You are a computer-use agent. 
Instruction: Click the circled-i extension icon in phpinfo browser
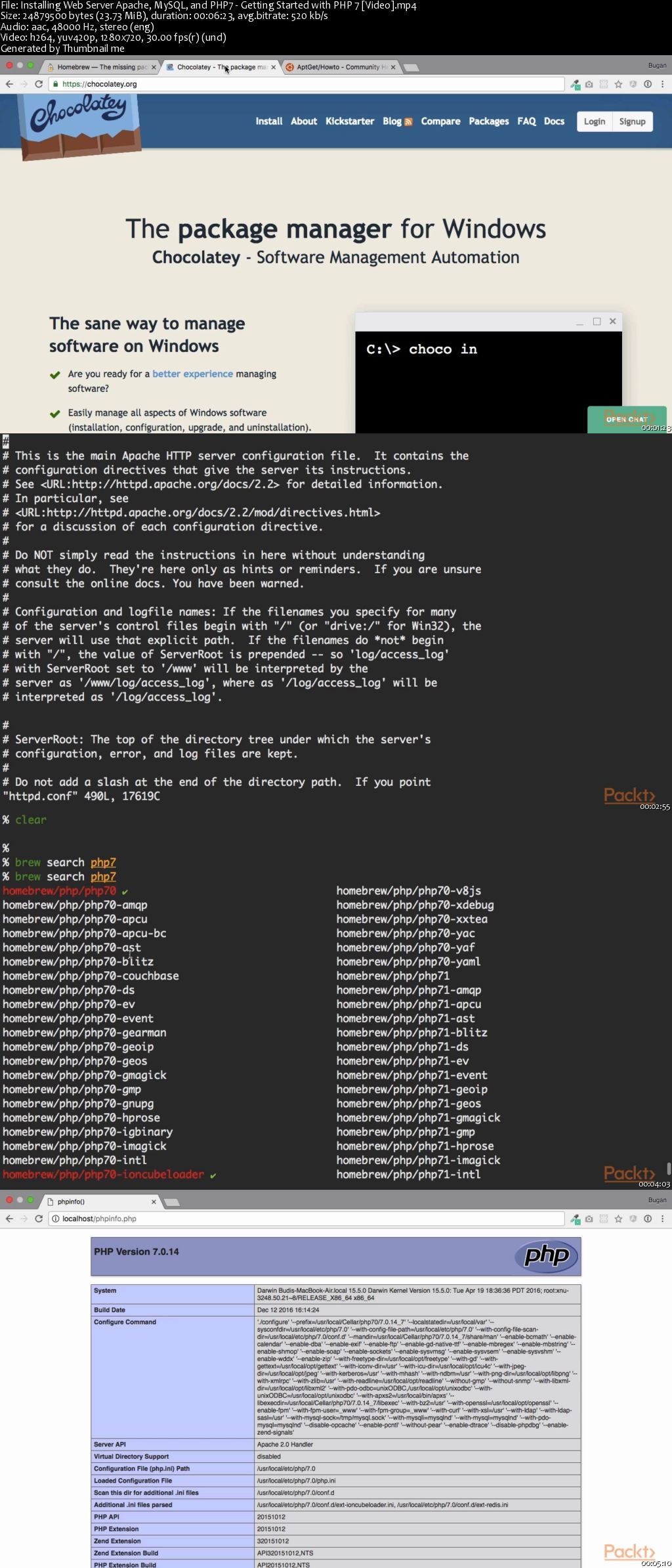point(648,1219)
